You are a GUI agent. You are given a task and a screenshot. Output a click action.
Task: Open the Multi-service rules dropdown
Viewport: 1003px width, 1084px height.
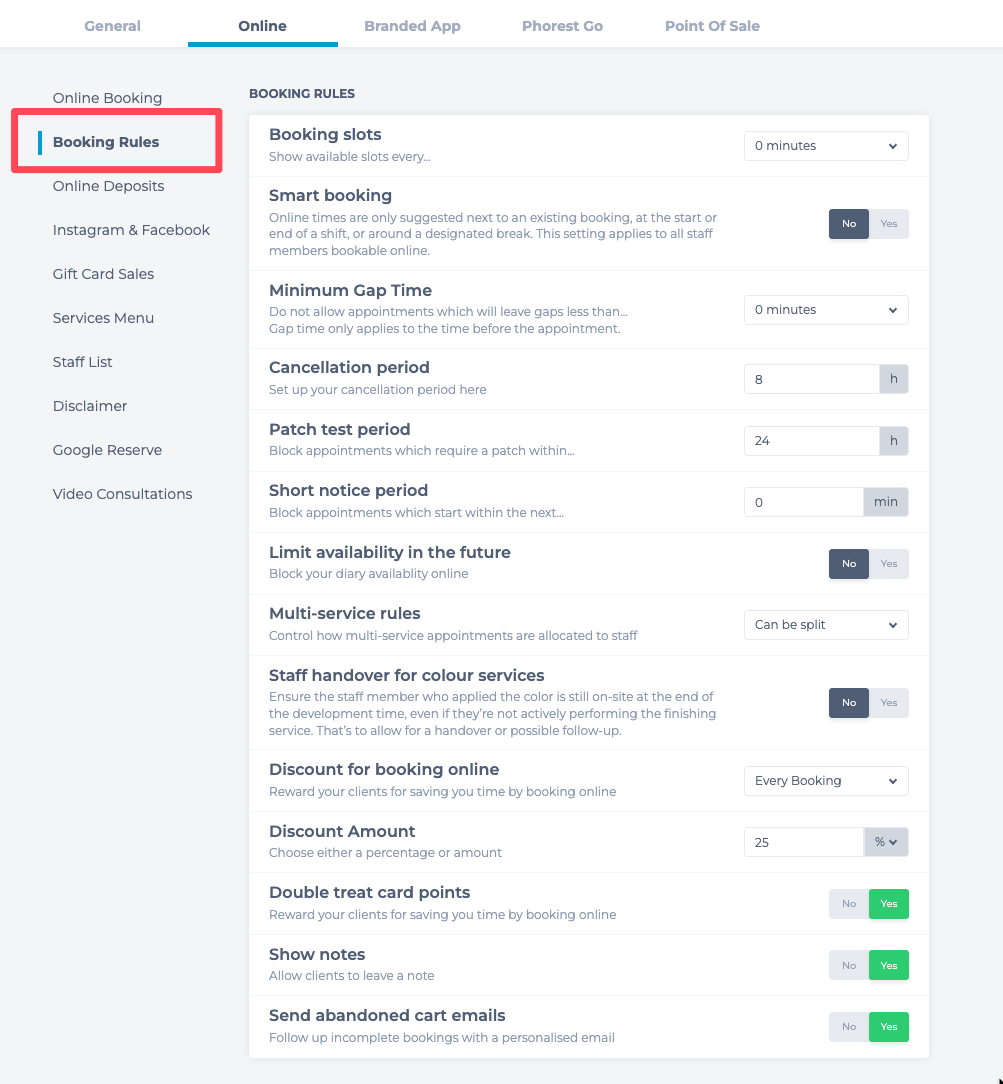click(x=826, y=625)
